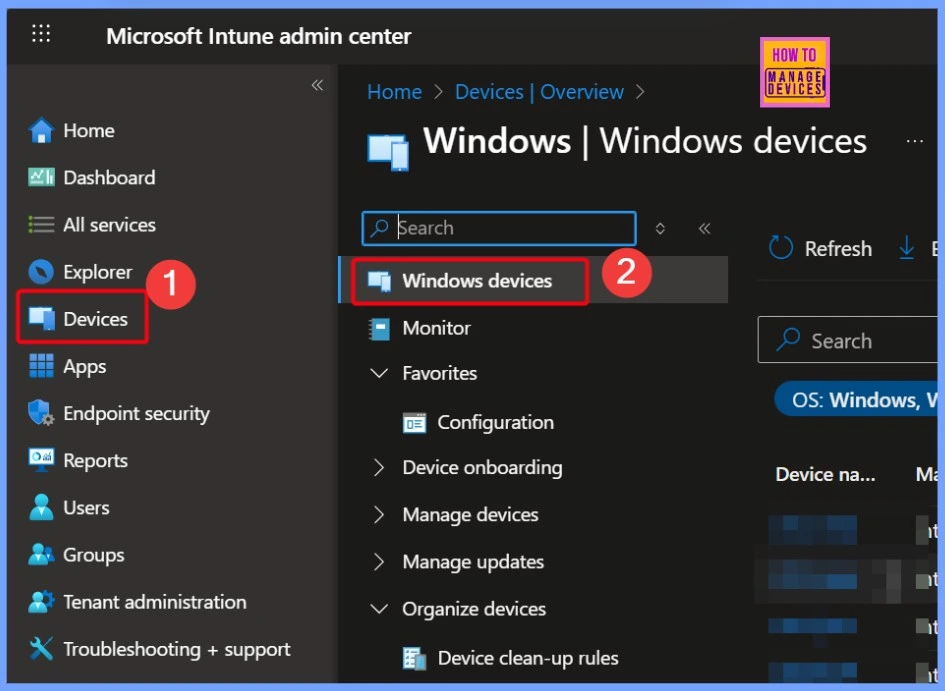
Task: Click the Device name column header
Action: point(824,475)
